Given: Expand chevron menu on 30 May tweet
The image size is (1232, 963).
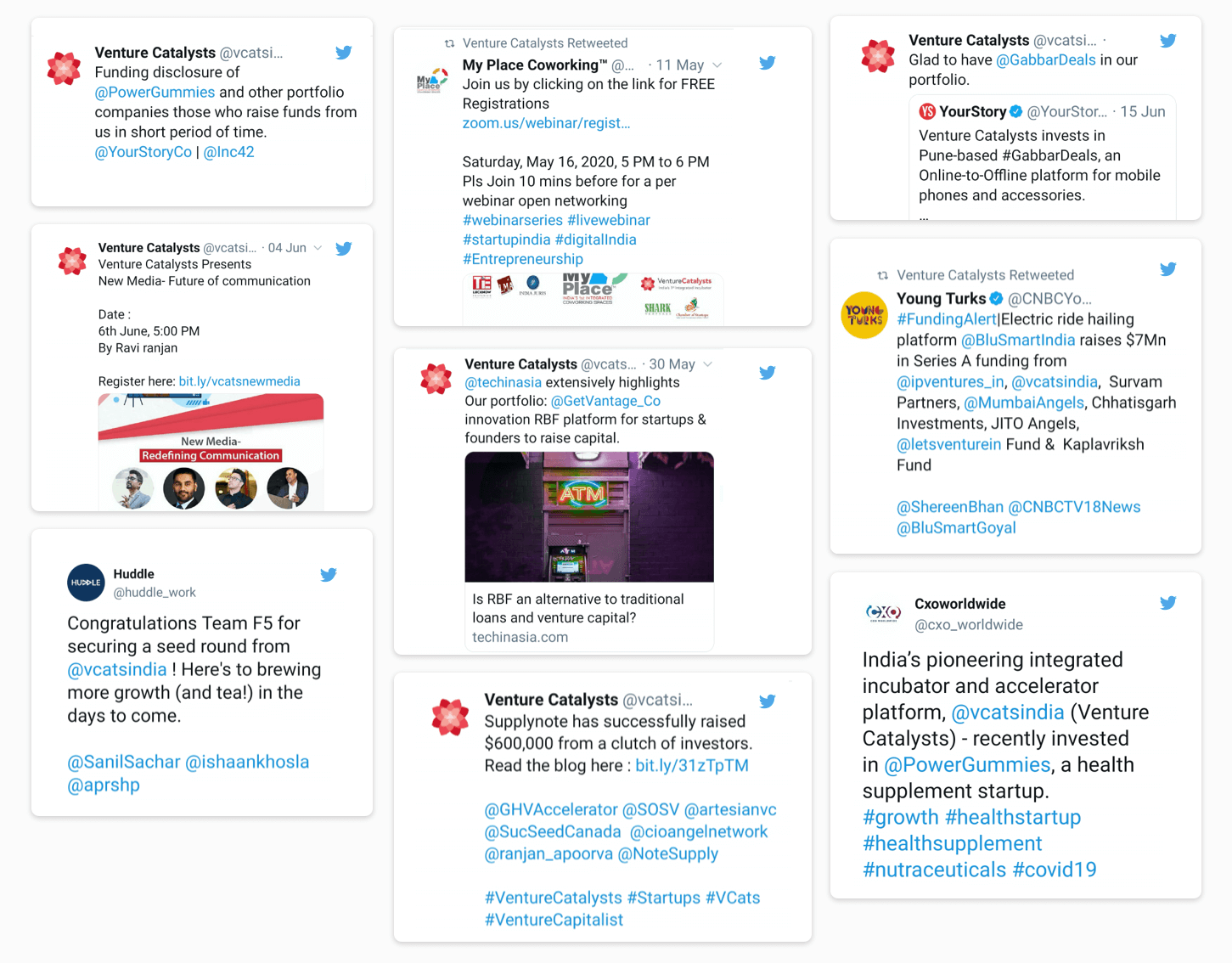Looking at the screenshot, I should point(708,364).
